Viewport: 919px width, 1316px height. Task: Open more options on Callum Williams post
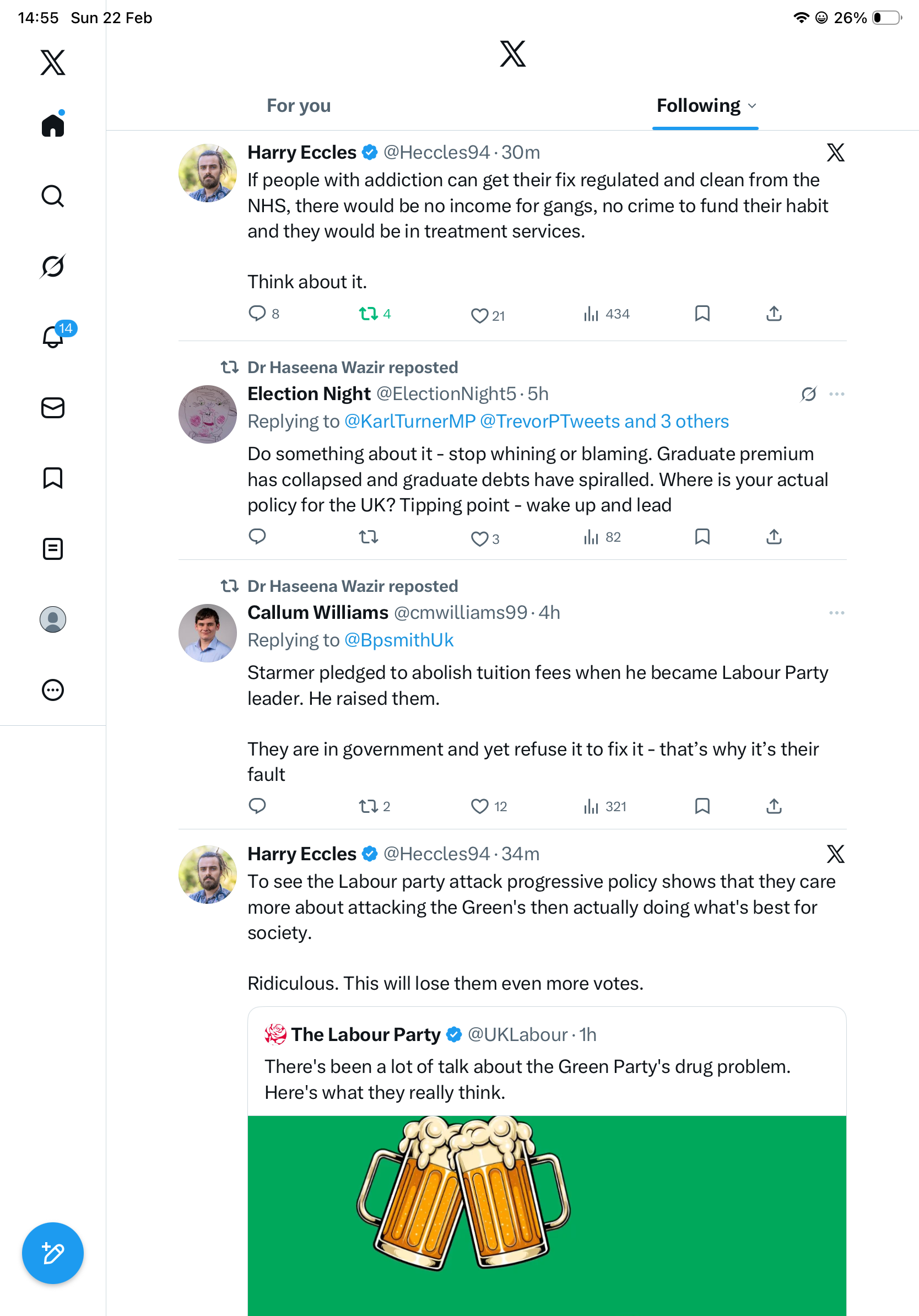(836, 613)
